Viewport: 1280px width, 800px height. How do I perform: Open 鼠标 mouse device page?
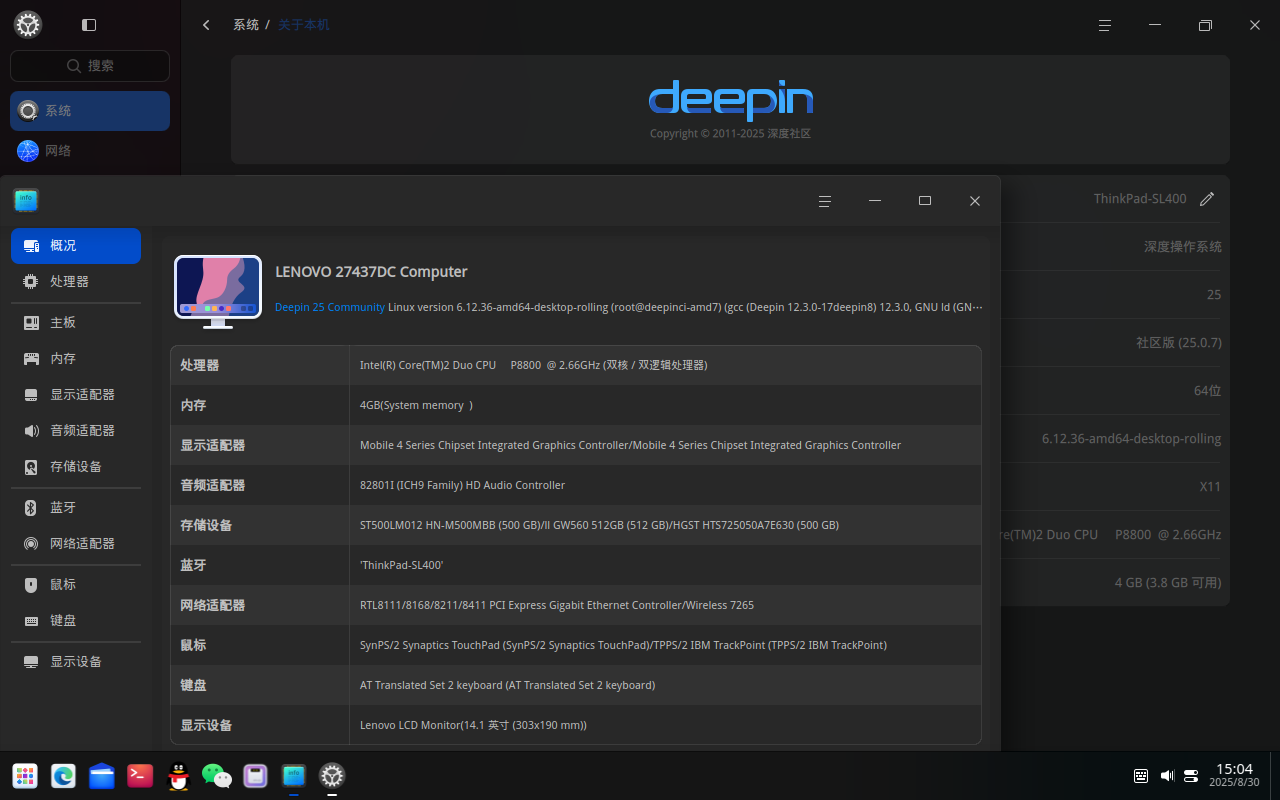pos(76,585)
